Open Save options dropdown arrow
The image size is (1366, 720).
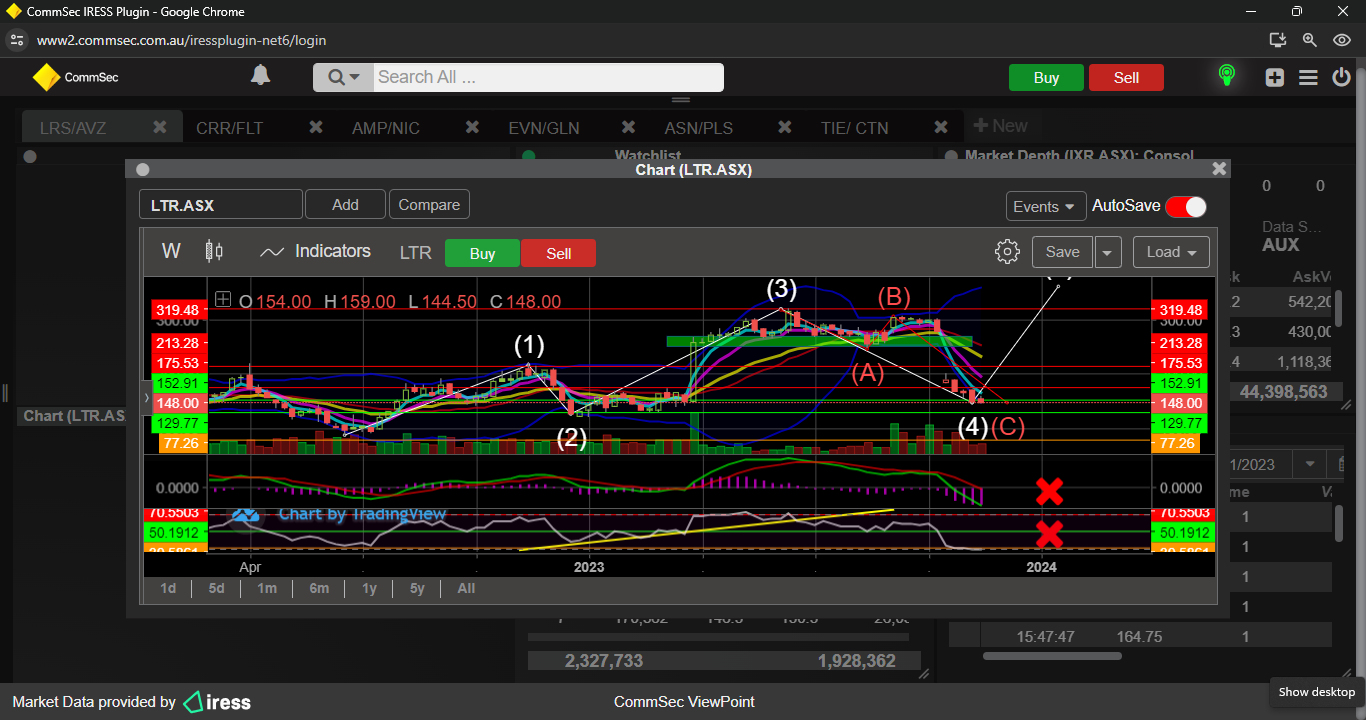[x=1107, y=252]
